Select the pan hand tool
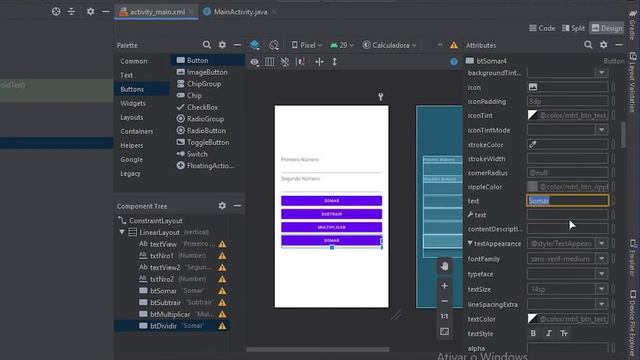This screenshot has width=640, height=360. point(444,266)
